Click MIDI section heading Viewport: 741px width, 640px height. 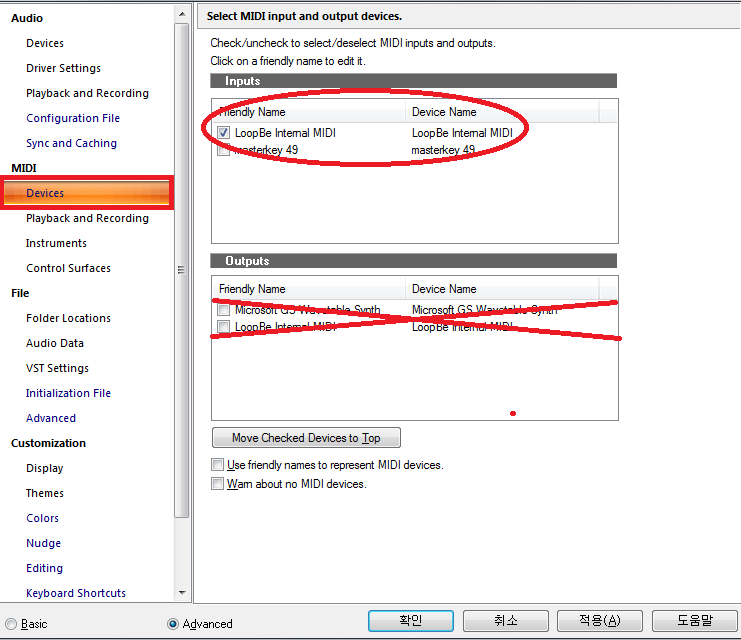point(24,168)
